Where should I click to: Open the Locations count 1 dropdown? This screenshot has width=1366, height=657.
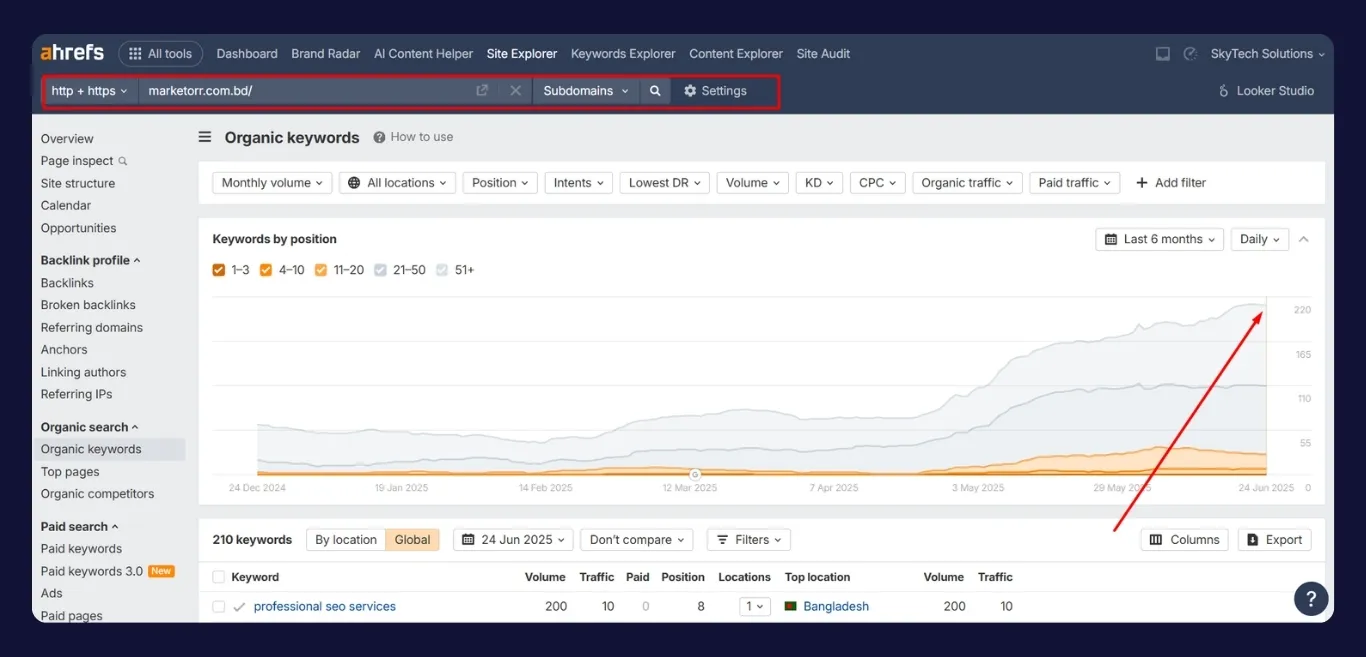[x=755, y=607]
